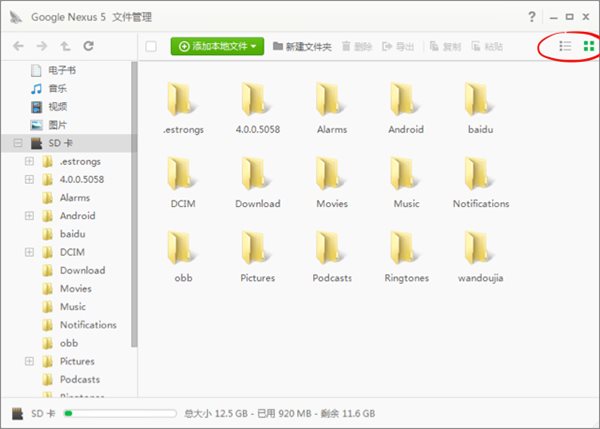Image resolution: width=600 pixels, height=429 pixels.
Task: Tick the select-all checkbox in toolbar
Action: pyautogui.click(x=151, y=46)
